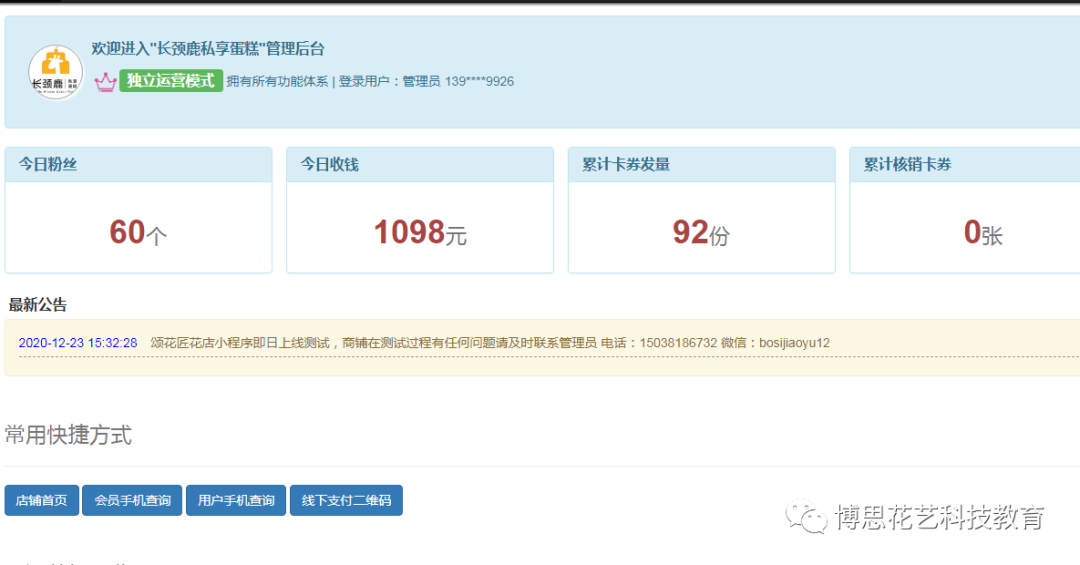Screen dimensions: 1080x565
Task: Click the 长颈鹿 shop logo
Action: [56, 72]
